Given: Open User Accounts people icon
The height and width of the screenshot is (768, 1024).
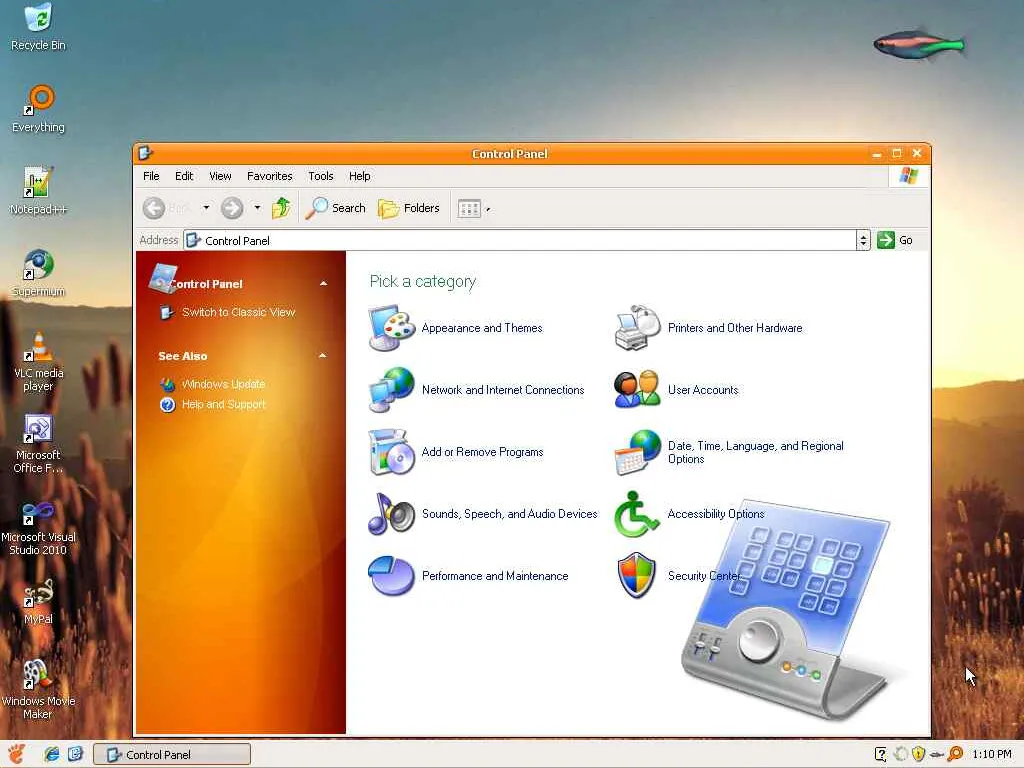Looking at the screenshot, I should pos(637,389).
